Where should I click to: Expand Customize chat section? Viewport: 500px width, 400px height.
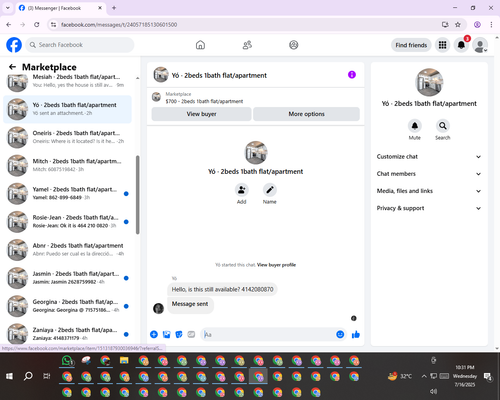pos(429,157)
